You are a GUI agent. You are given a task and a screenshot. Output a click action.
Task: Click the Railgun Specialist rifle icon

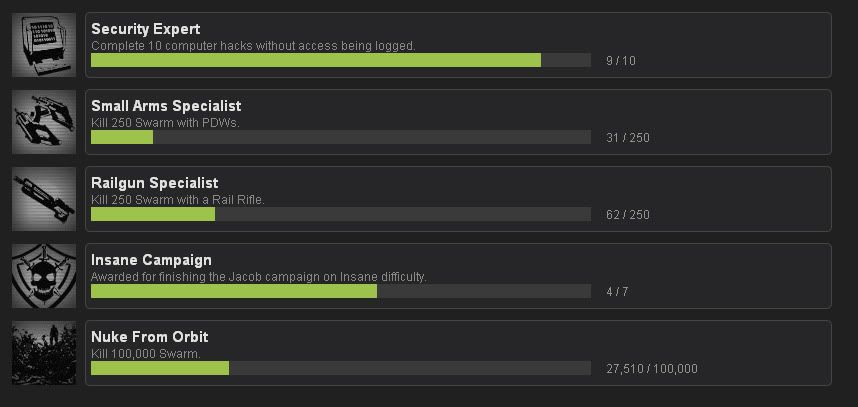[x=44, y=199]
